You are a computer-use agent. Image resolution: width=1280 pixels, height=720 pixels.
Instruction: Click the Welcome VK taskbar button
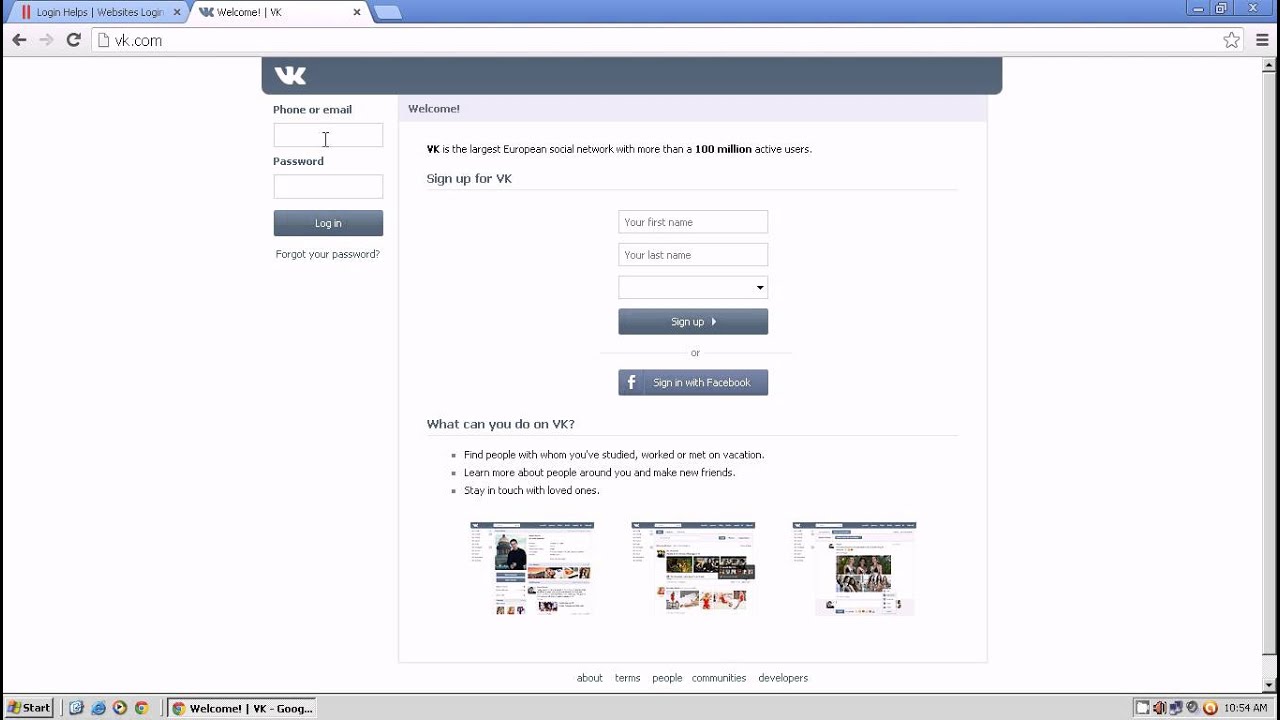point(241,708)
